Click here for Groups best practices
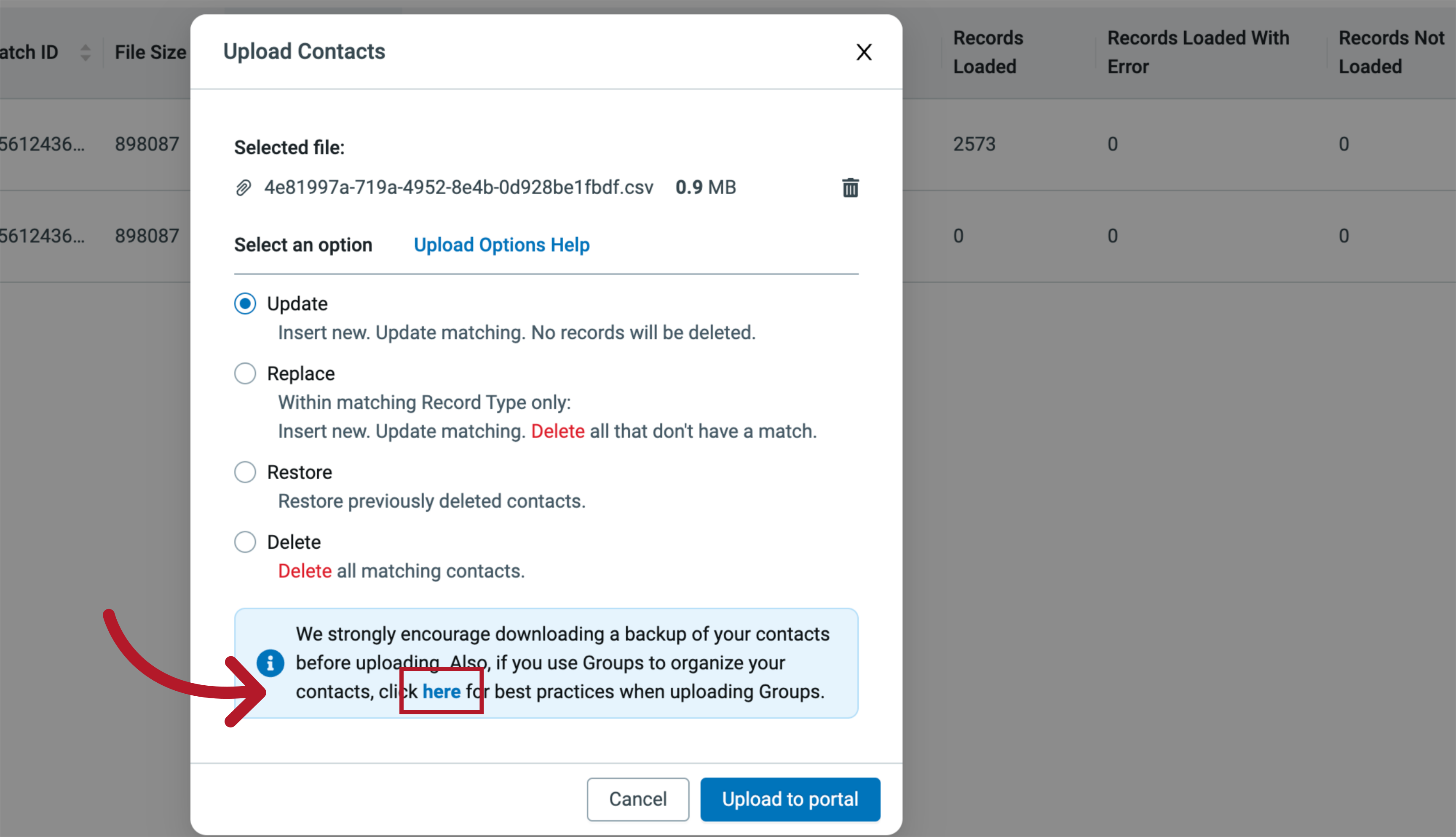1456x837 pixels. tap(441, 691)
